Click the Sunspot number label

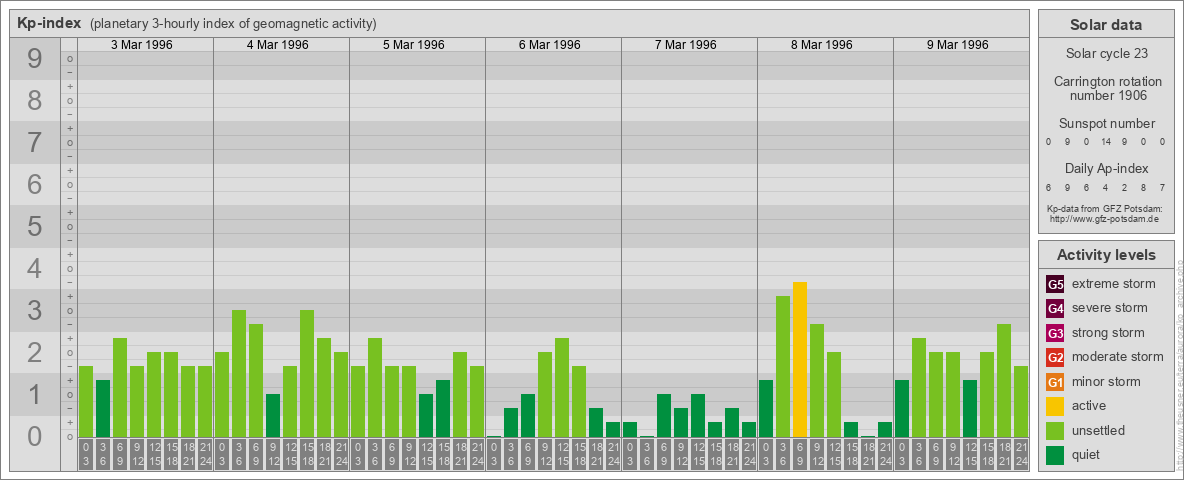[1106, 124]
